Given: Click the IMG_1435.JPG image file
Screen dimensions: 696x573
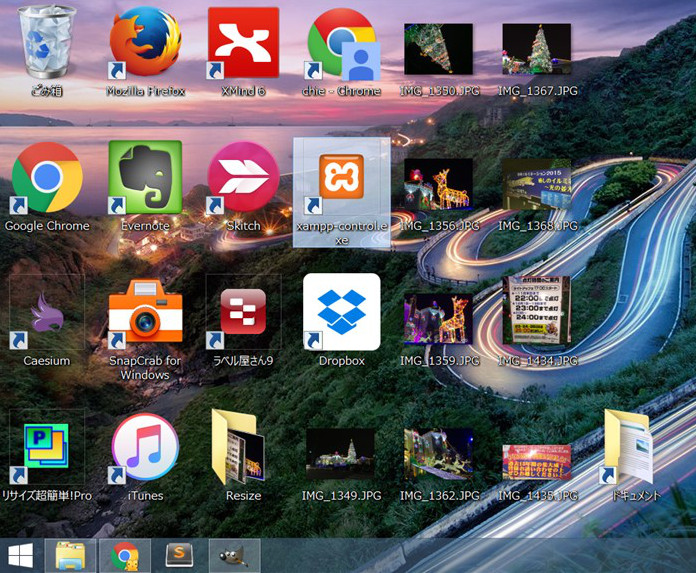Looking at the screenshot, I should coord(537,462).
